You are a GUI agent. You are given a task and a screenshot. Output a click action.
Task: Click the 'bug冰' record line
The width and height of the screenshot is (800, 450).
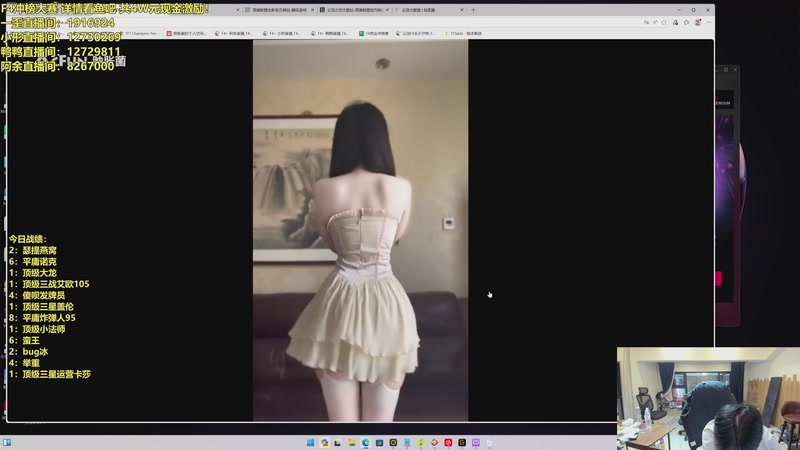pos(29,352)
